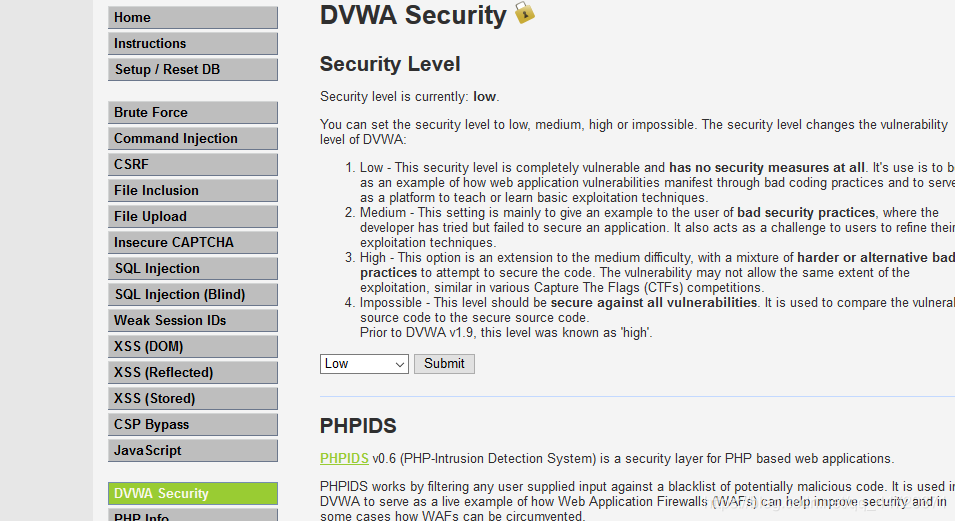Screen dimensions: 955x521
Task: Open Weak Session IDs module
Action: [192, 321]
